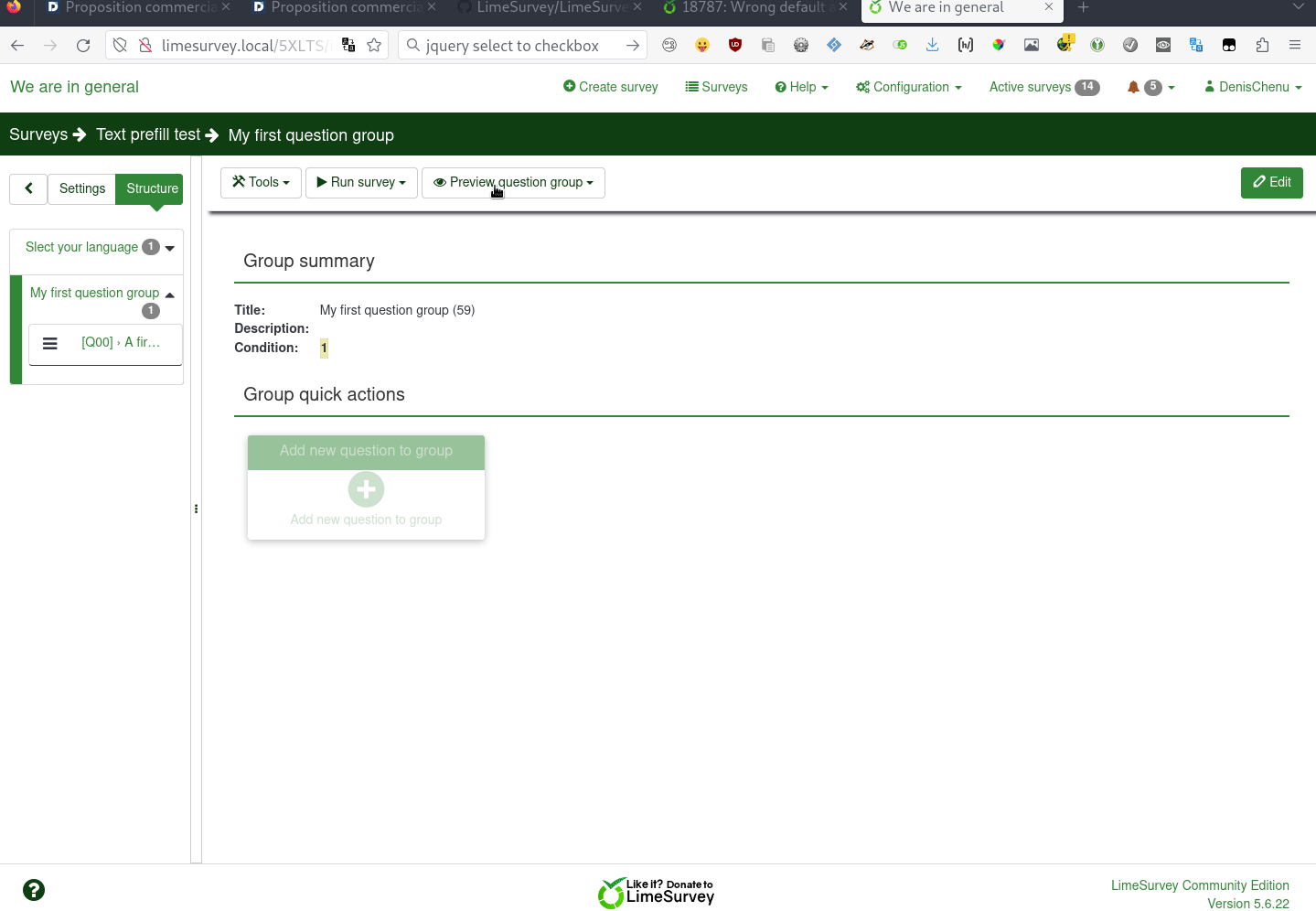
Task: Click Create survey in the top menu
Action: click(611, 87)
